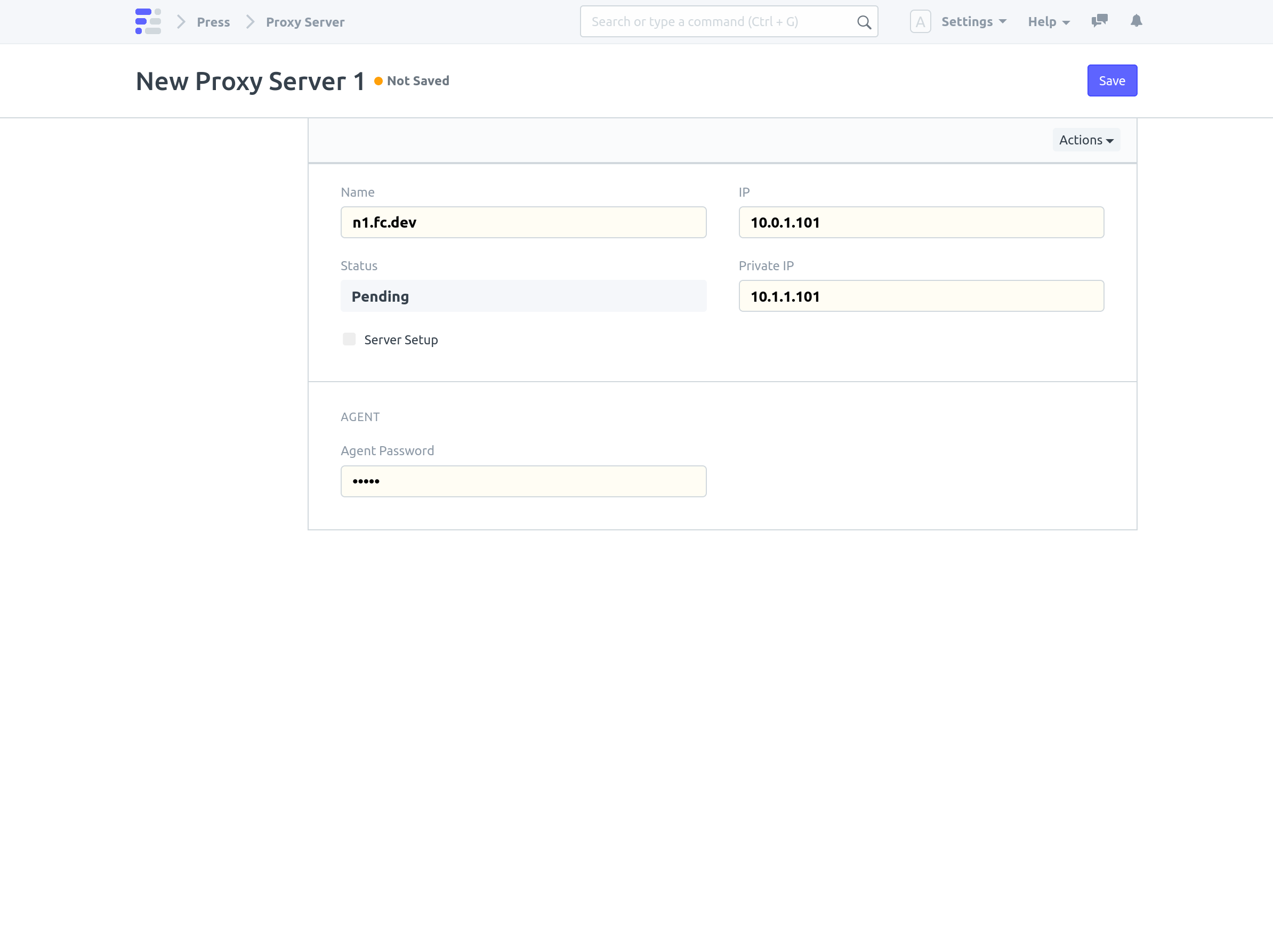The width and height of the screenshot is (1273, 952).
Task: Click the Name input field
Action: click(523, 222)
